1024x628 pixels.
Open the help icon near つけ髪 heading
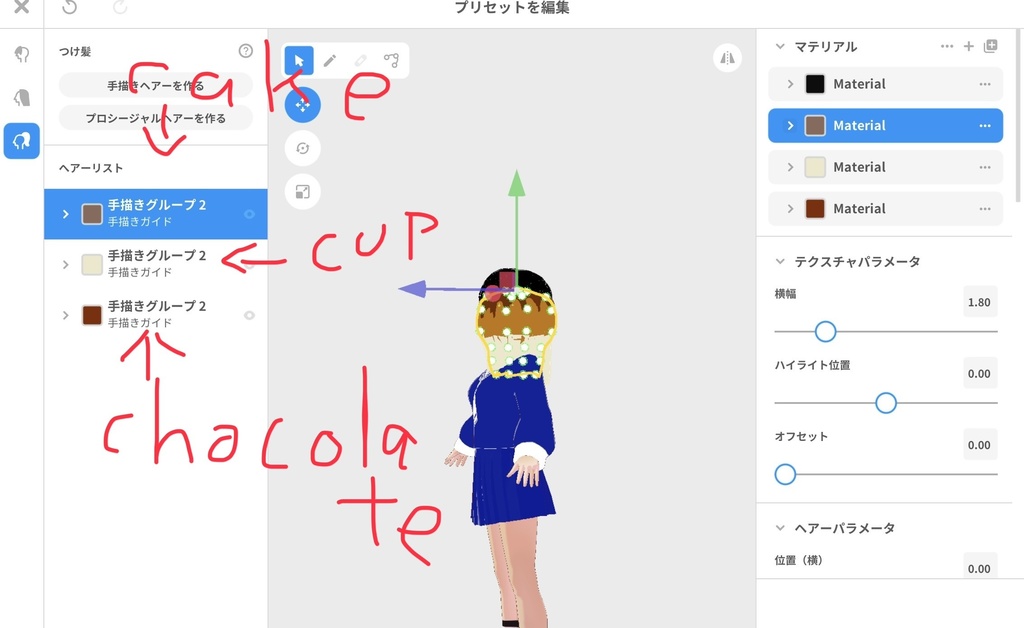coord(245,50)
